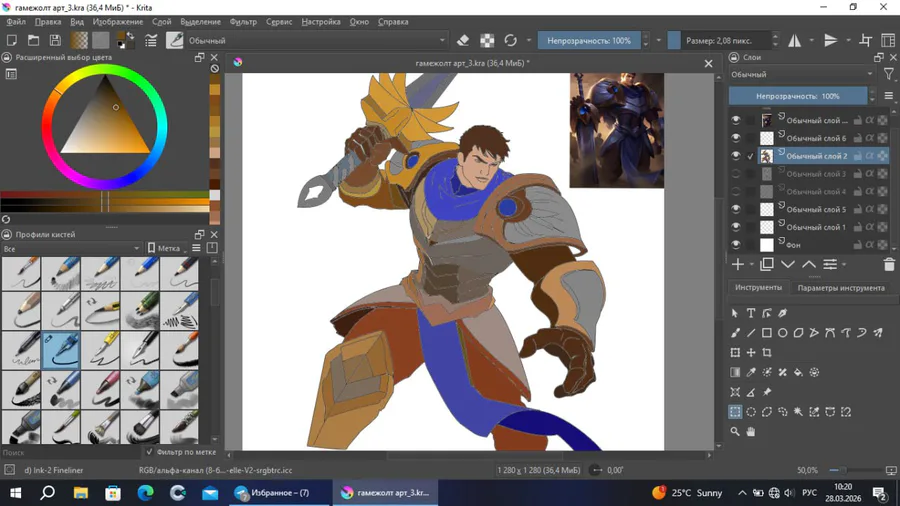Toggle the 'Фильтр по метке' checkbox
This screenshot has width=900, height=506.
150,452
